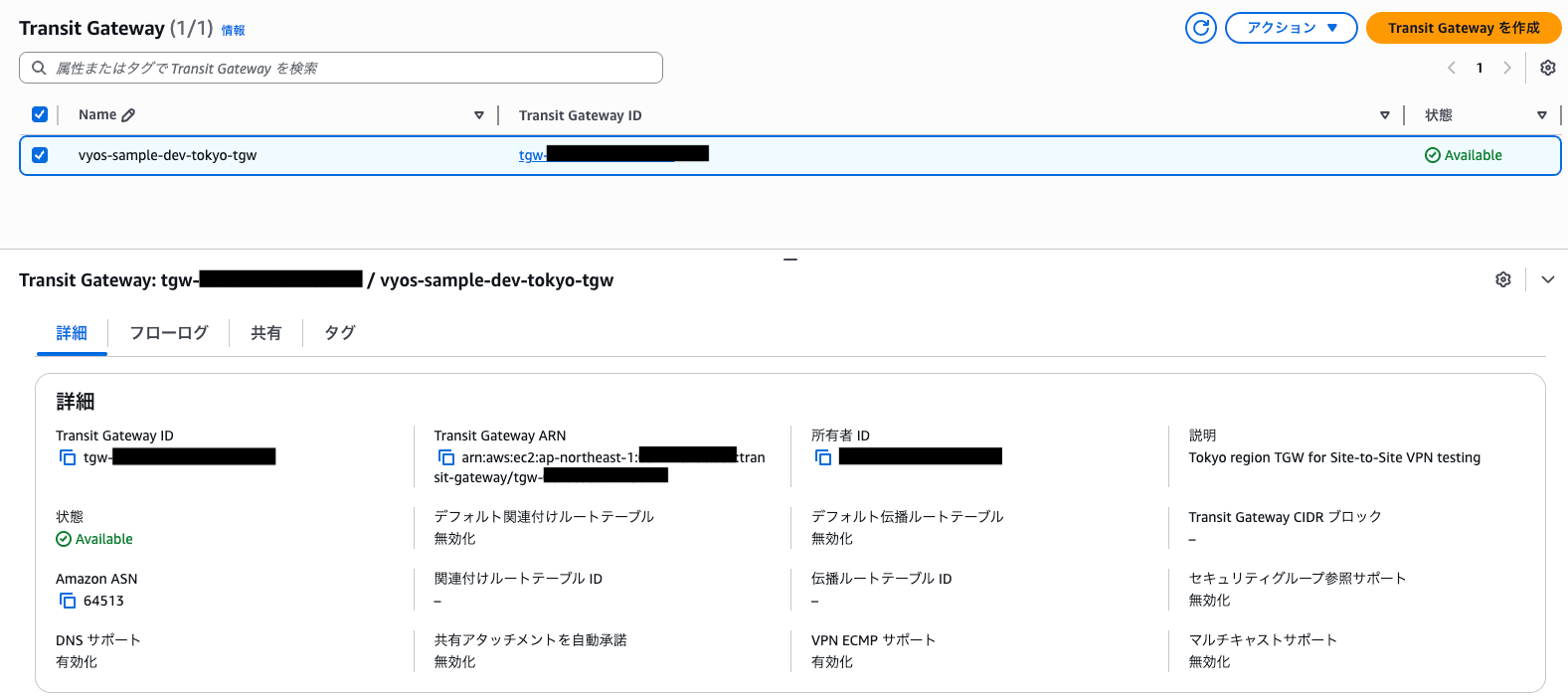Click the Available status icon in details

pyautogui.click(x=64, y=539)
